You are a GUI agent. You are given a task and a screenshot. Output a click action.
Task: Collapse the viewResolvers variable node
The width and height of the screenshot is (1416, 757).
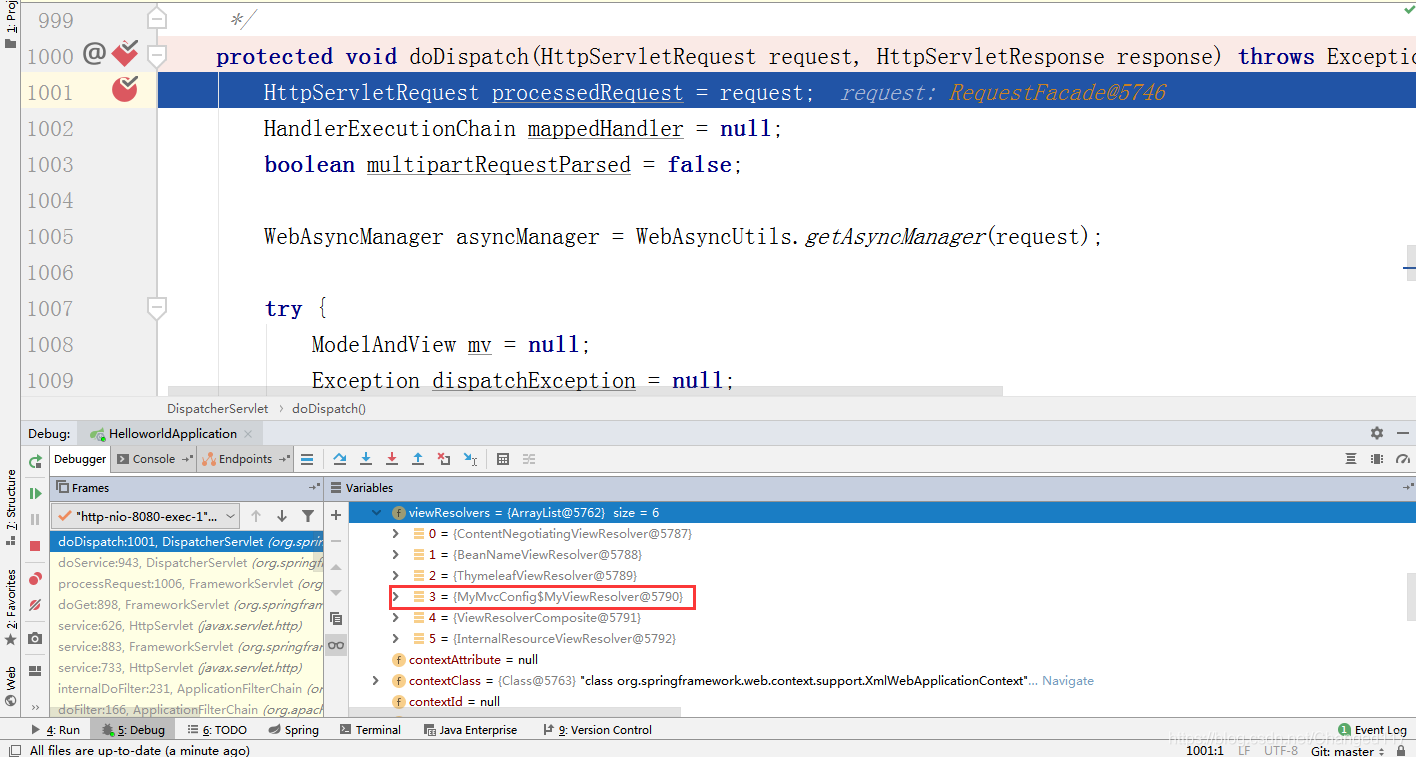point(377,512)
